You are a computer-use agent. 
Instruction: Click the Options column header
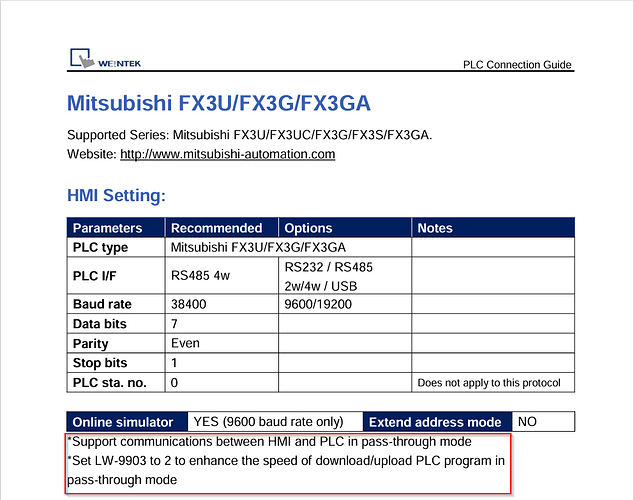pos(345,228)
